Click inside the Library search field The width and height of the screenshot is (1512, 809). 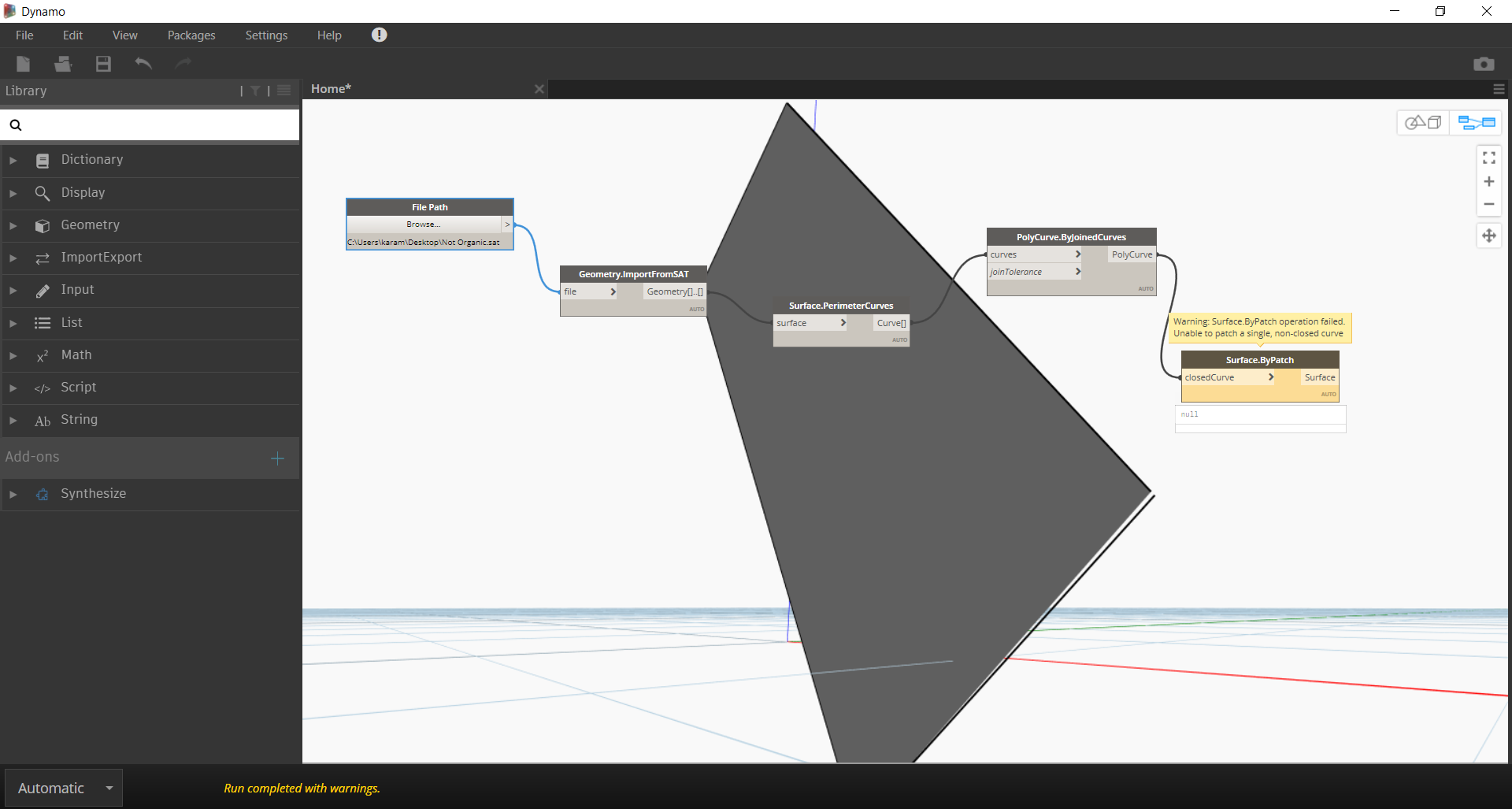[150, 124]
